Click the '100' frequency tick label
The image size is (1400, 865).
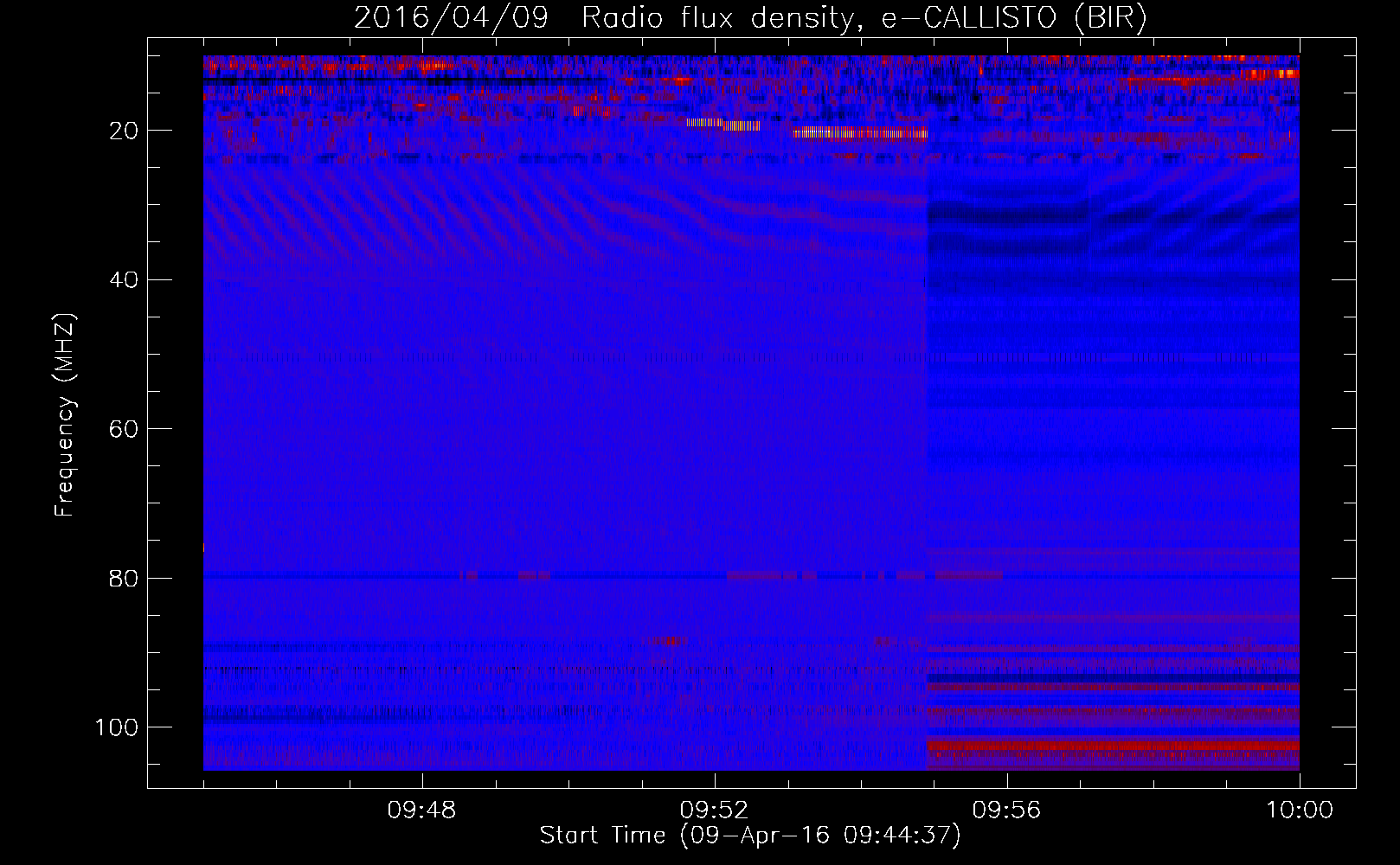(x=117, y=727)
